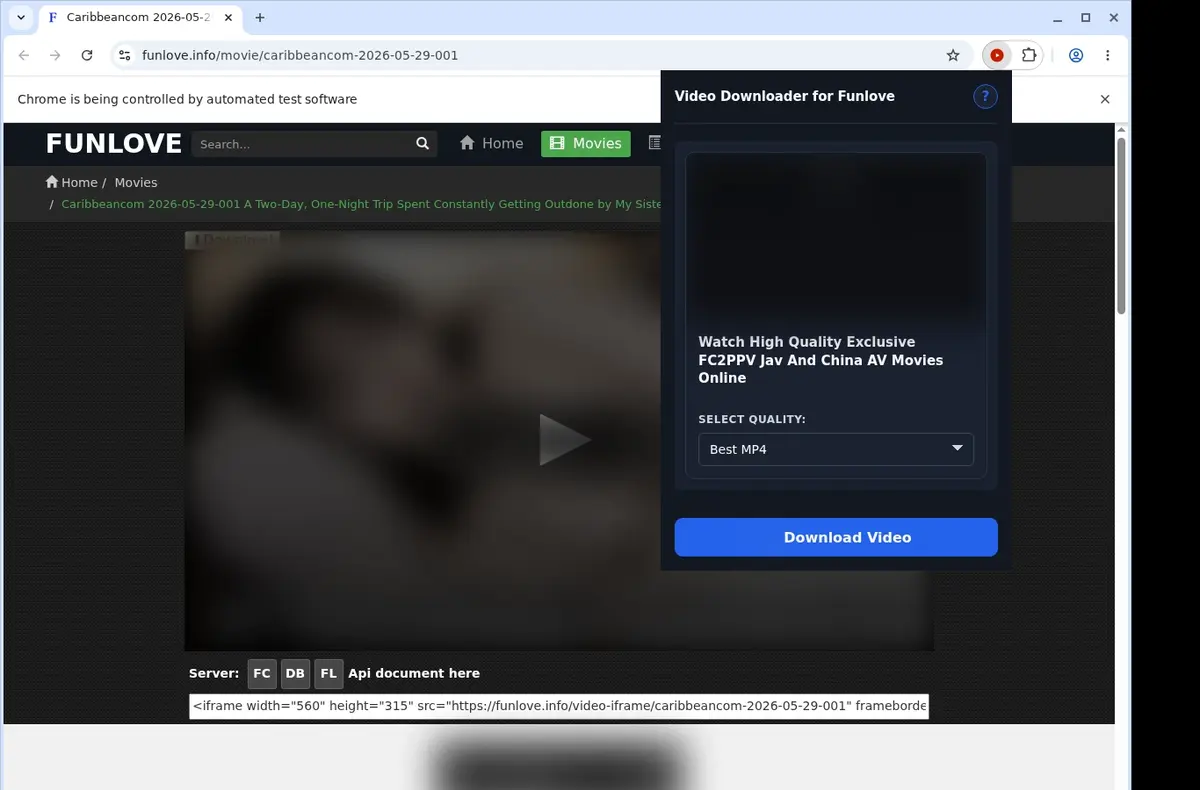Click the iframe embed code field
Viewport: 1200px width, 790px height.
[559, 706]
